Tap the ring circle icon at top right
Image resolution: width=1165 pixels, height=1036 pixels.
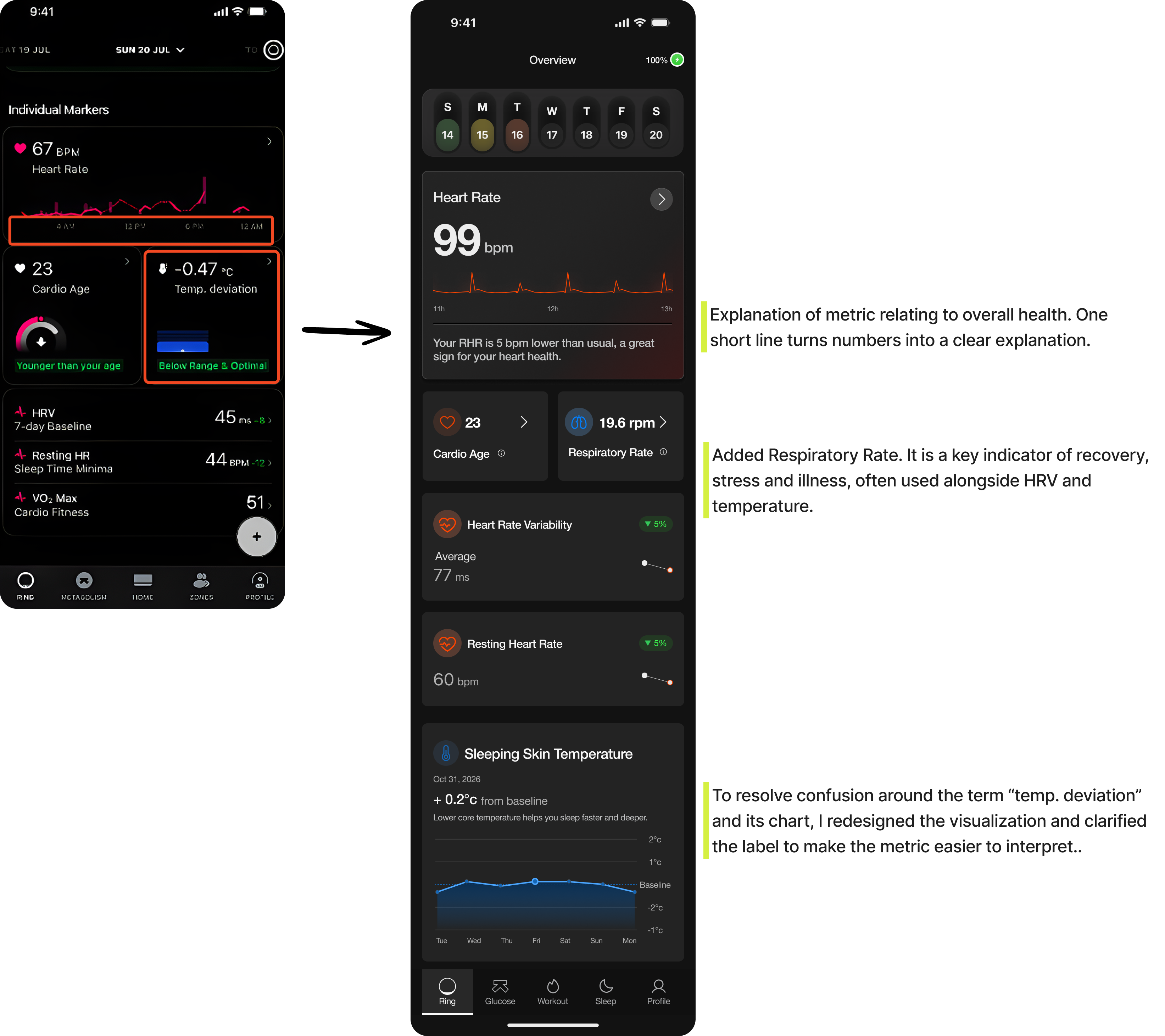(x=274, y=50)
